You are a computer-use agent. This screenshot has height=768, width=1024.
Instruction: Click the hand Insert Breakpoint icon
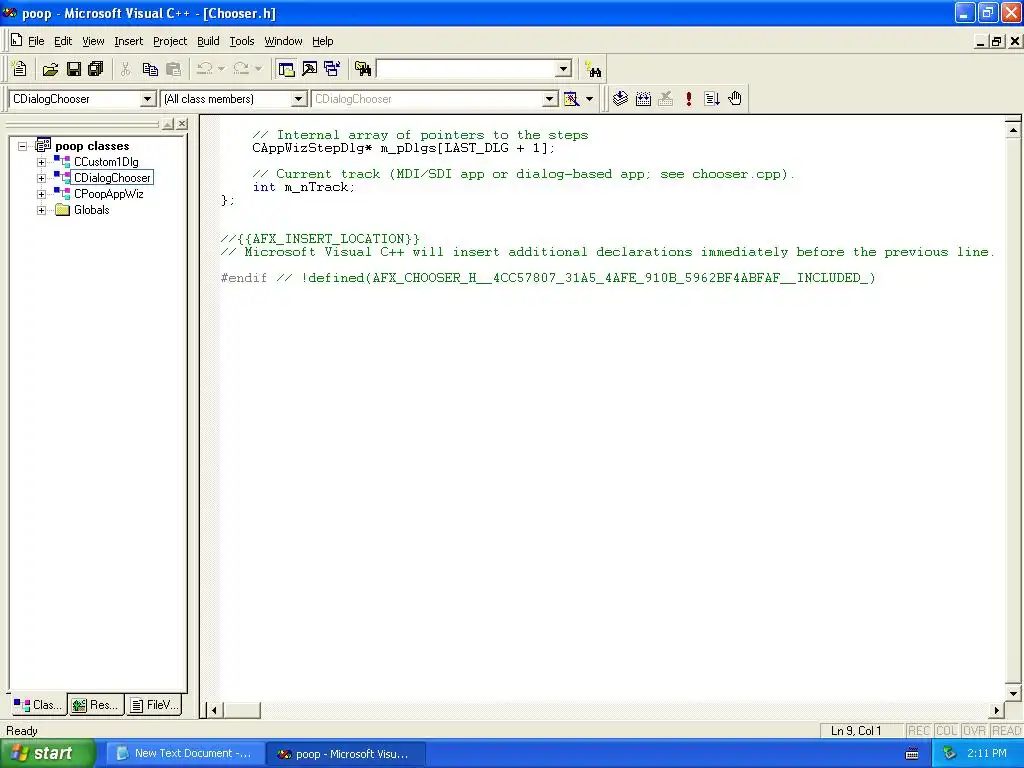coord(735,99)
